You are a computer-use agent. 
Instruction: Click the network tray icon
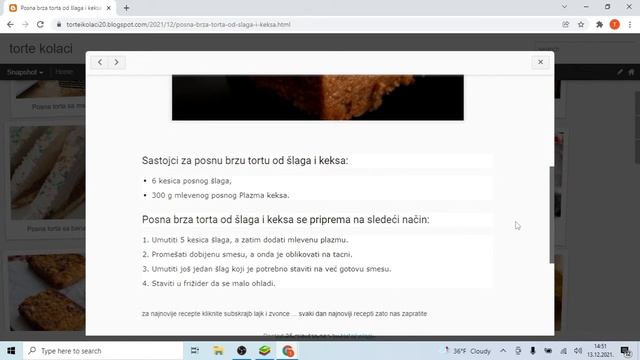coord(563,351)
